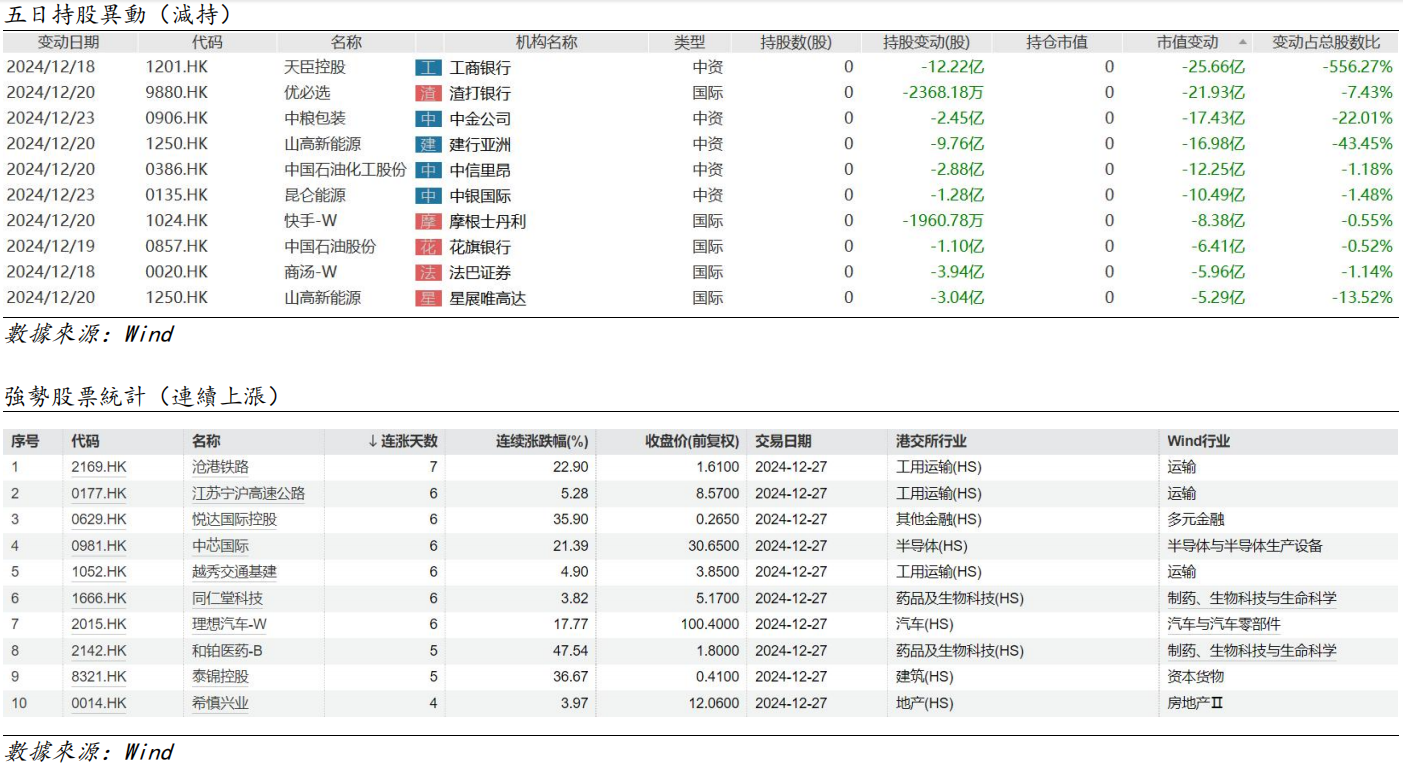Sort by 连涨天数 column header
Image resolution: width=1403 pixels, height=774 pixels.
(403, 441)
